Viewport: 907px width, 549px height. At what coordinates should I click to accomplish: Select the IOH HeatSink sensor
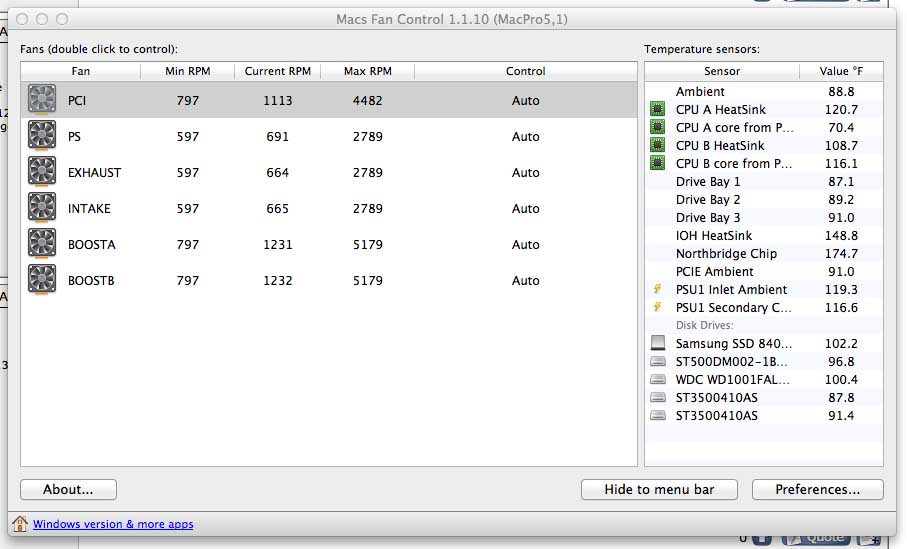click(x=764, y=235)
